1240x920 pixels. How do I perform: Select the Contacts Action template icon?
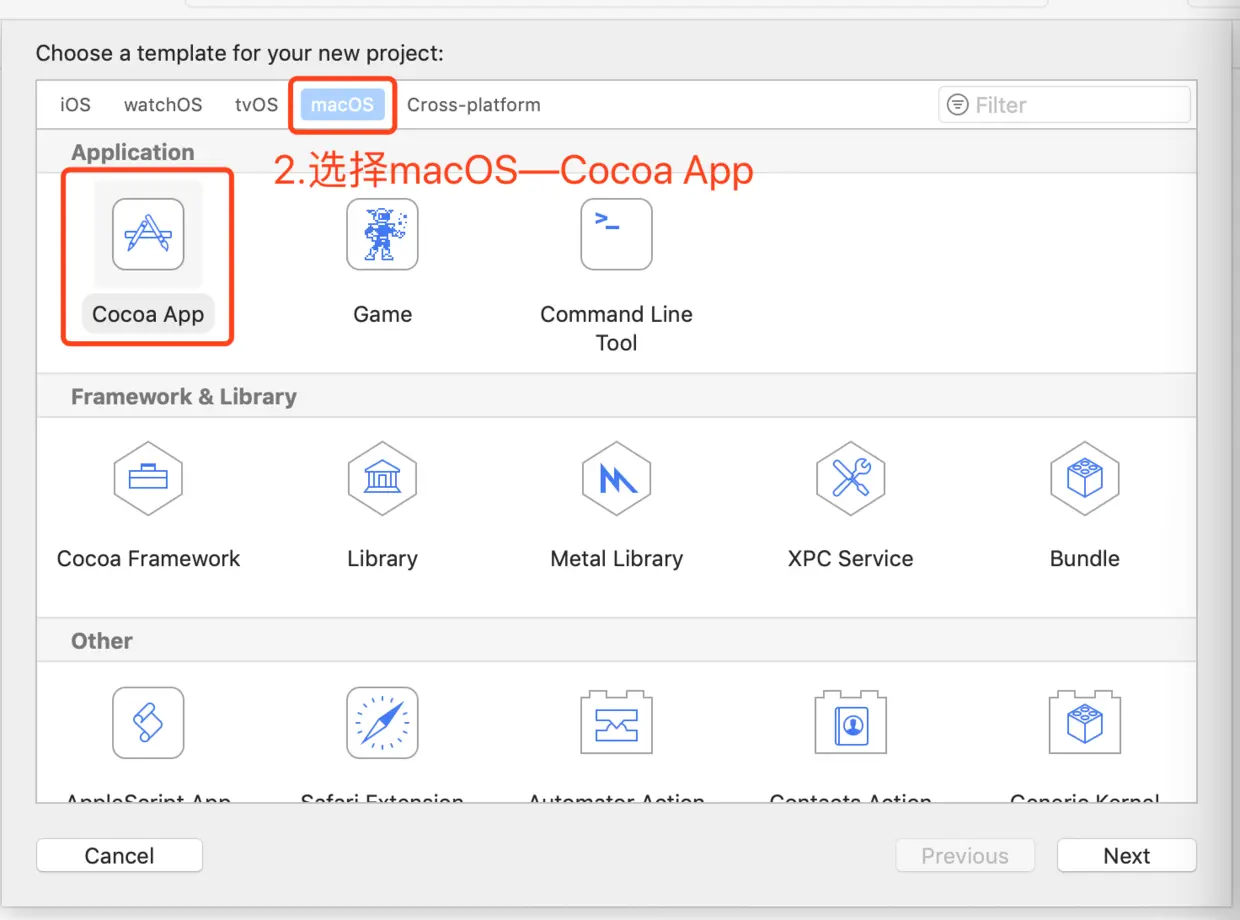850,722
